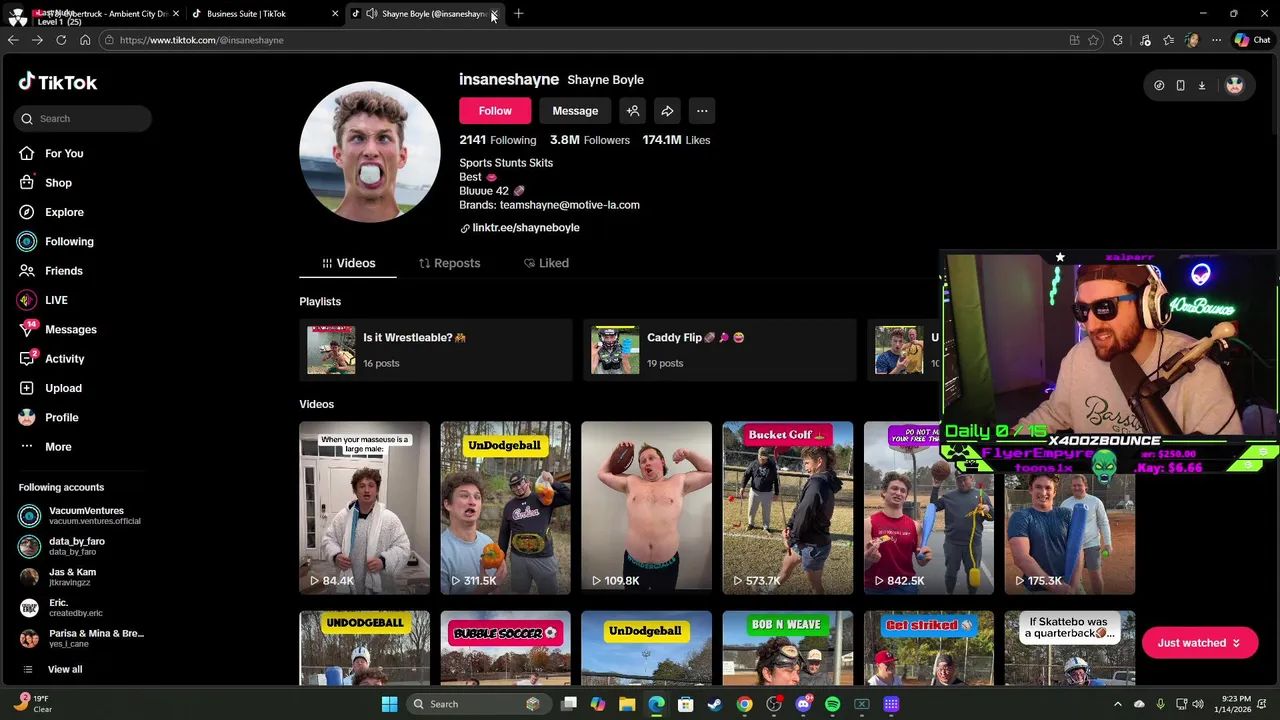Play the Bucket Golf video
1280x720 pixels.
click(x=788, y=508)
